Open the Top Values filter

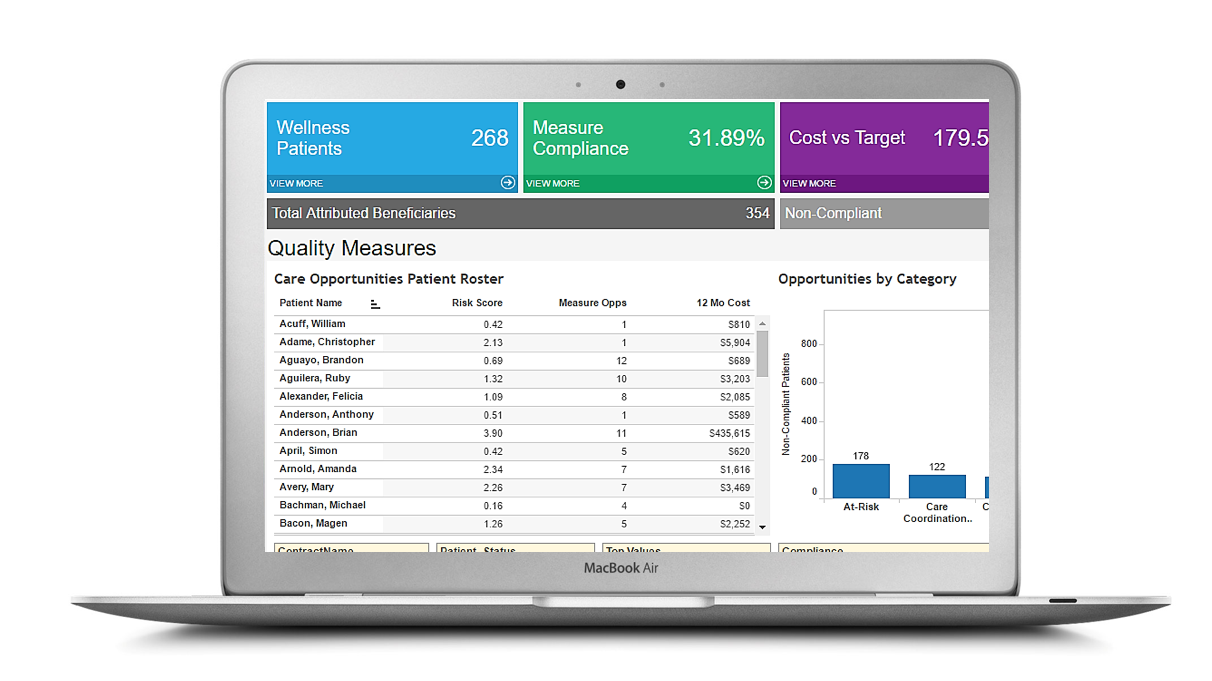click(x=686, y=548)
